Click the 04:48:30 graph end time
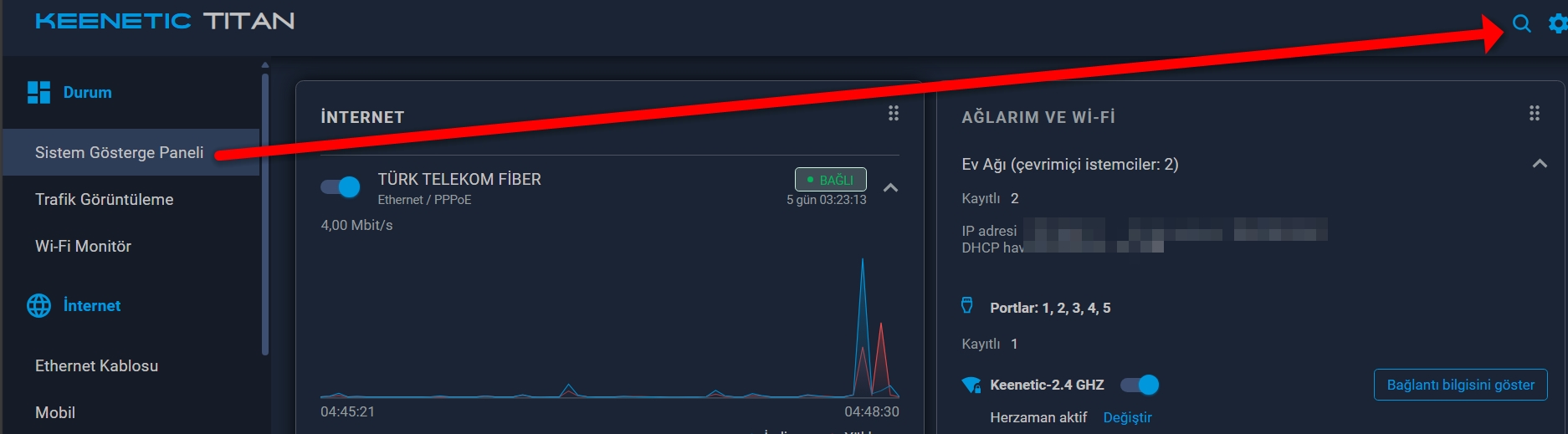Screen dimensions: 1568x434 pyautogui.click(x=872, y=411)
